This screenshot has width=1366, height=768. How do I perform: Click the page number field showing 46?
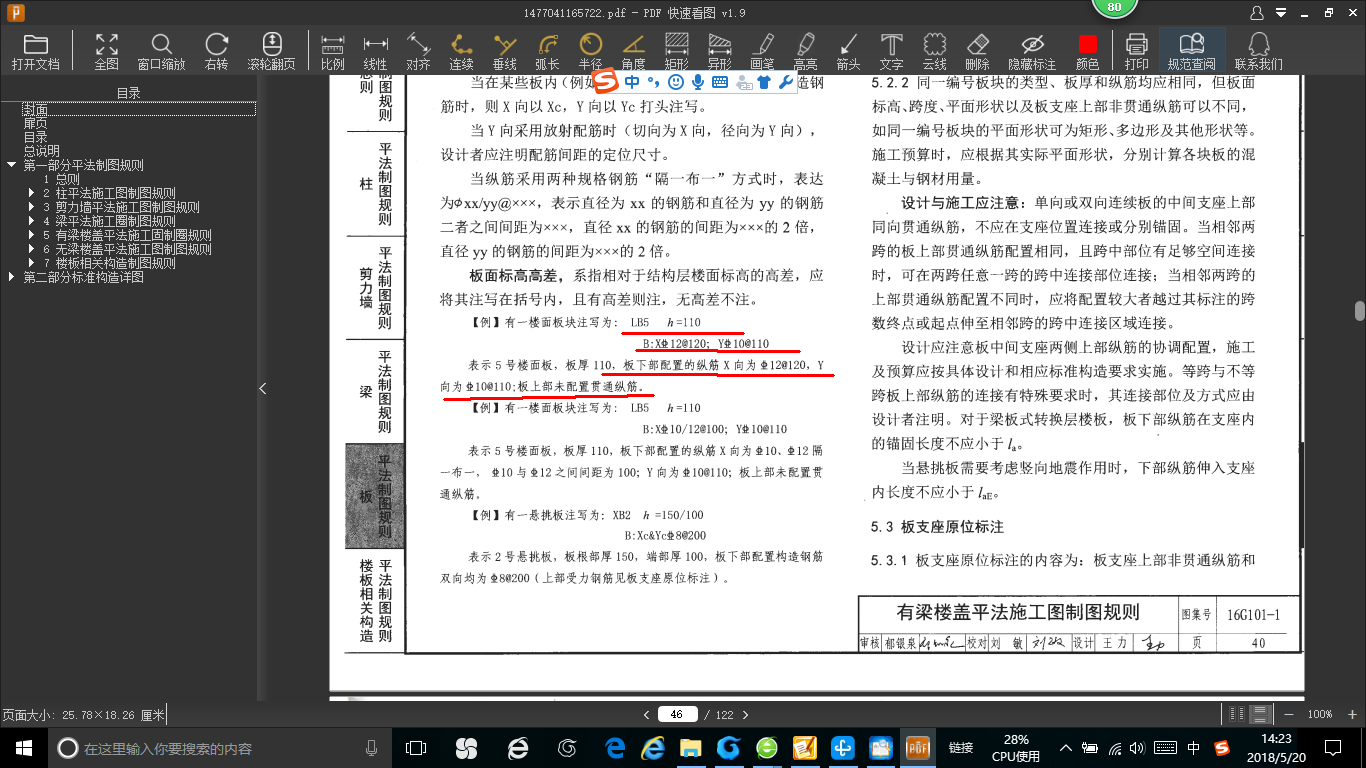[x=677, y=714]
